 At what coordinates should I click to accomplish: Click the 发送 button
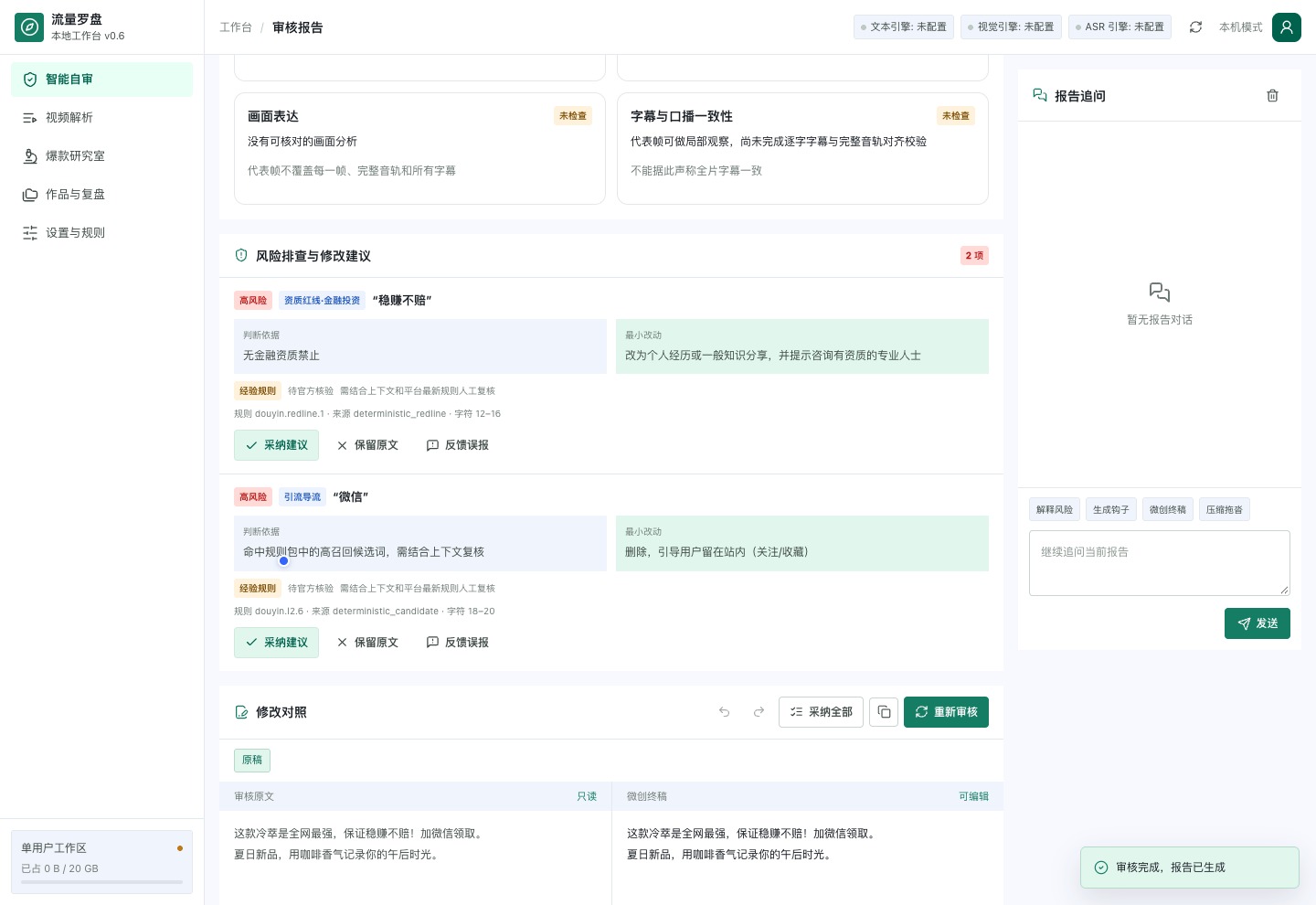click(1258, 623)
